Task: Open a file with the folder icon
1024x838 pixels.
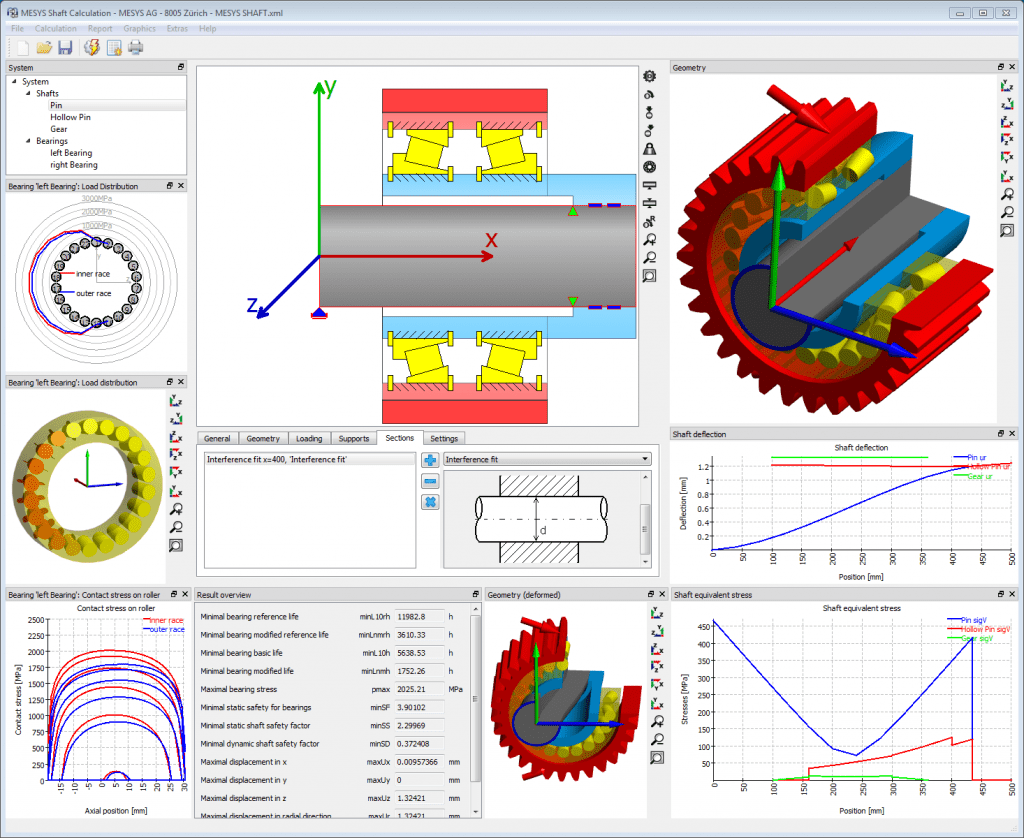Action: pyautogui.click(x=44, y=47)
